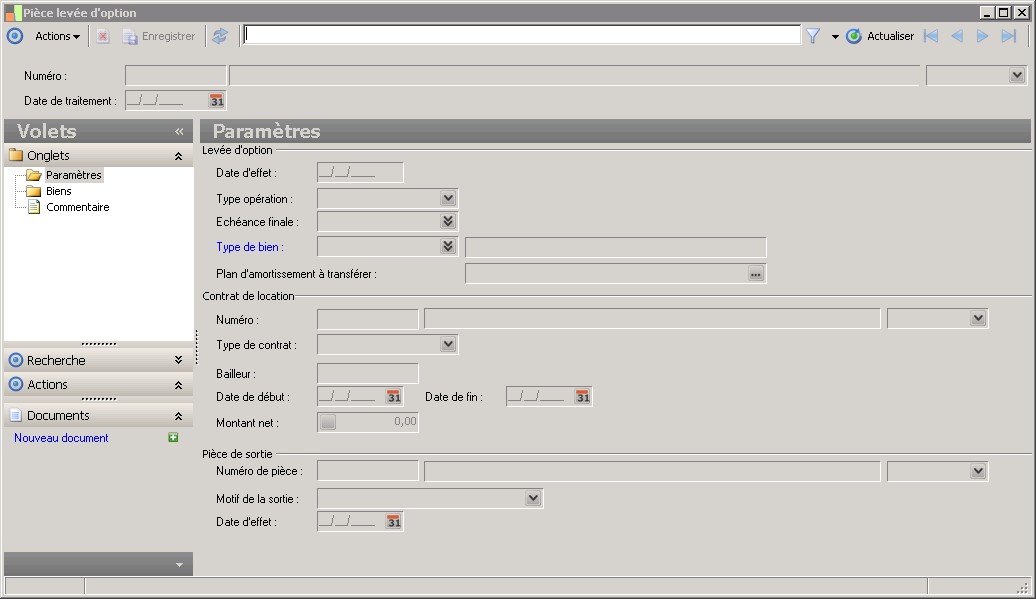Click the Nouveau document link
The image size is (1036, 599).
(61, 438)
